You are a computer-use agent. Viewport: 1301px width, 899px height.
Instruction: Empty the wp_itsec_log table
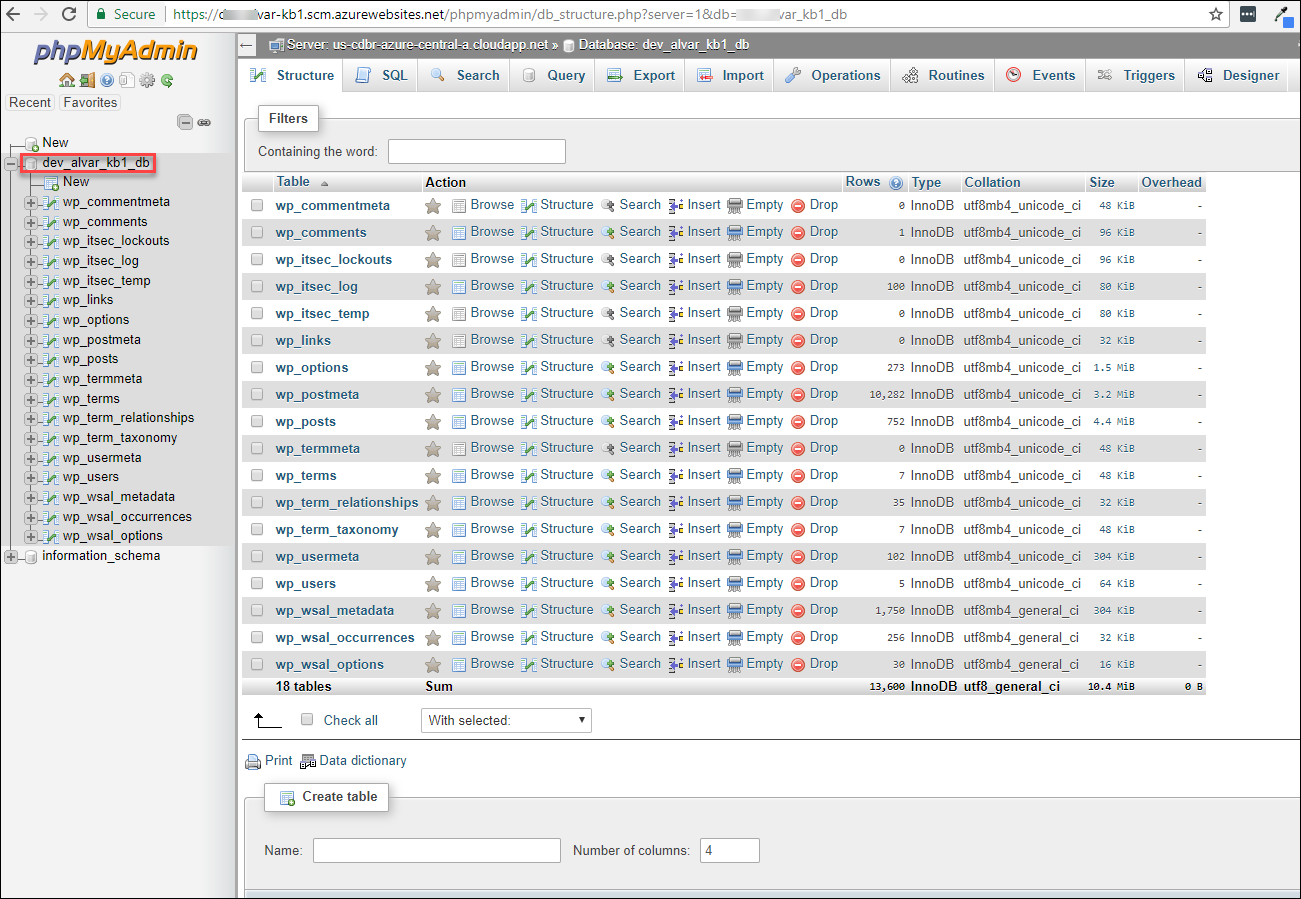(755, 286)
